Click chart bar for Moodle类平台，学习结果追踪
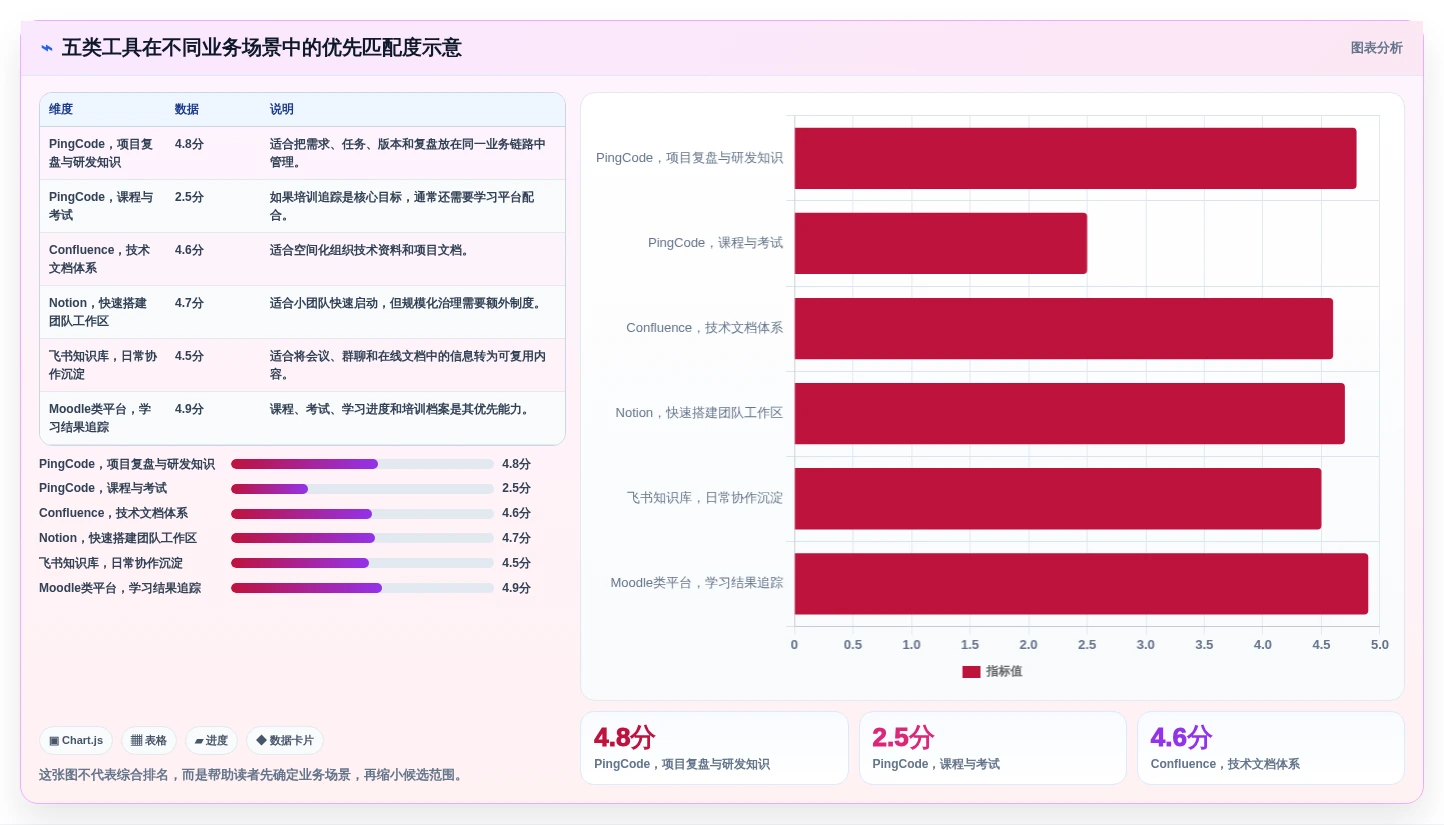Viewport: 1444px width, 825px height. (1081, 584)
